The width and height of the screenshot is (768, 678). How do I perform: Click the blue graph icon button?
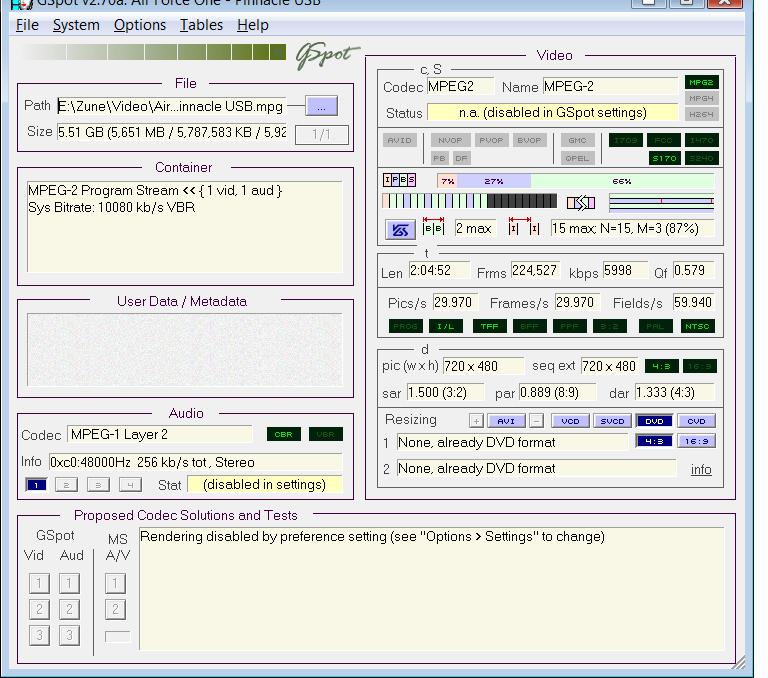401,229
